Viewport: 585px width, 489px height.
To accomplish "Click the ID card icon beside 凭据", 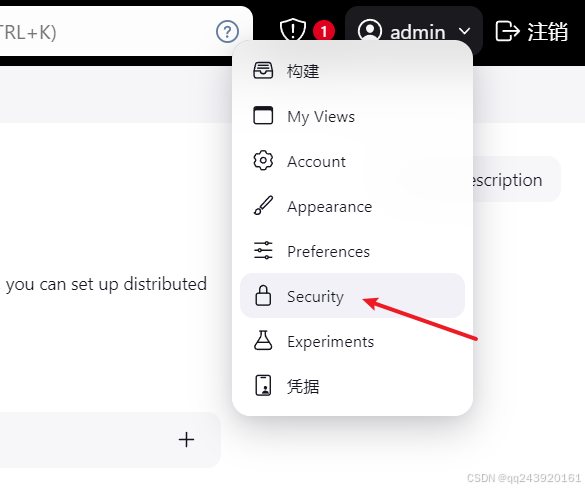I will pyautogui.click(x=263, y=385).
